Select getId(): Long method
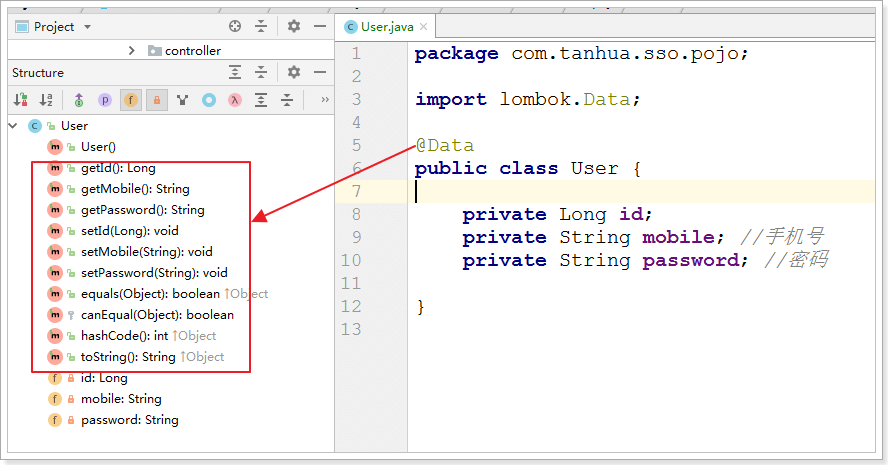Viewport: 888px width, 465px height. [118, 168]
